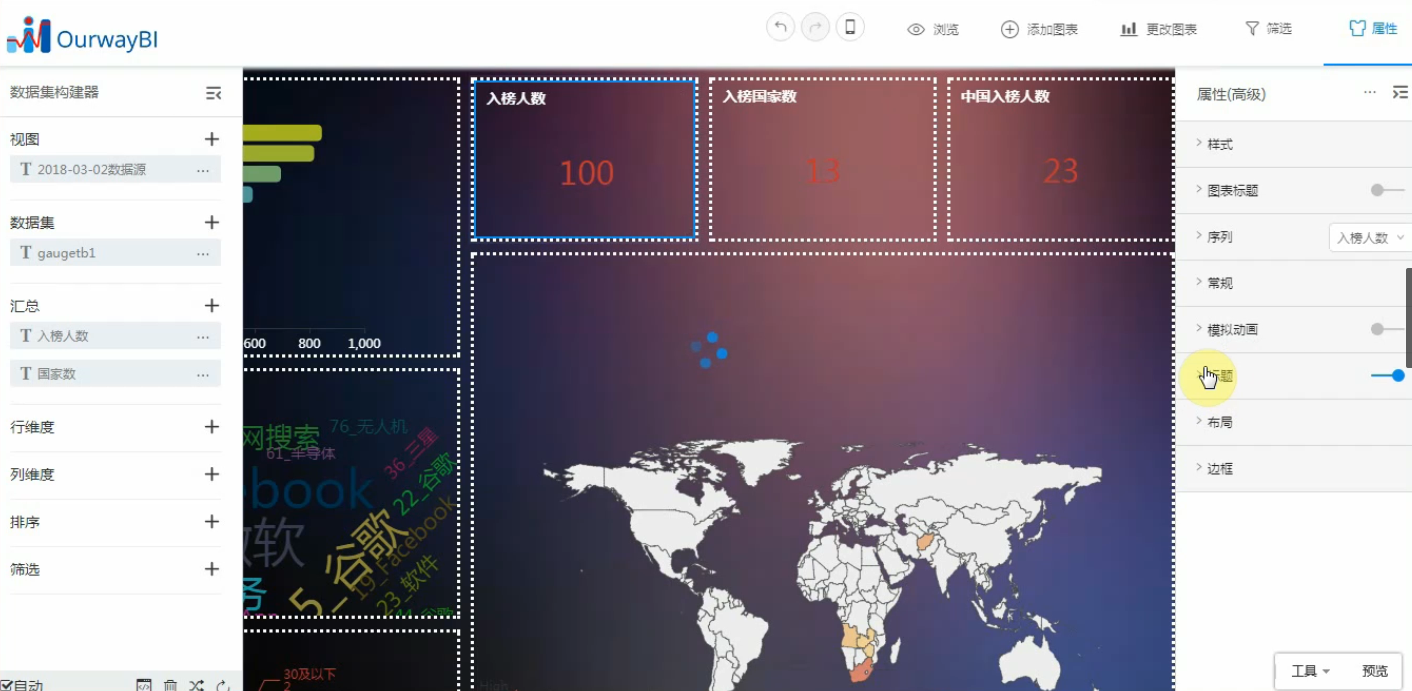Image resolution: width=1412 pixels, height=691 pixels.
Task: Add a 行维度 row dimension
Action: click(212, 427)
